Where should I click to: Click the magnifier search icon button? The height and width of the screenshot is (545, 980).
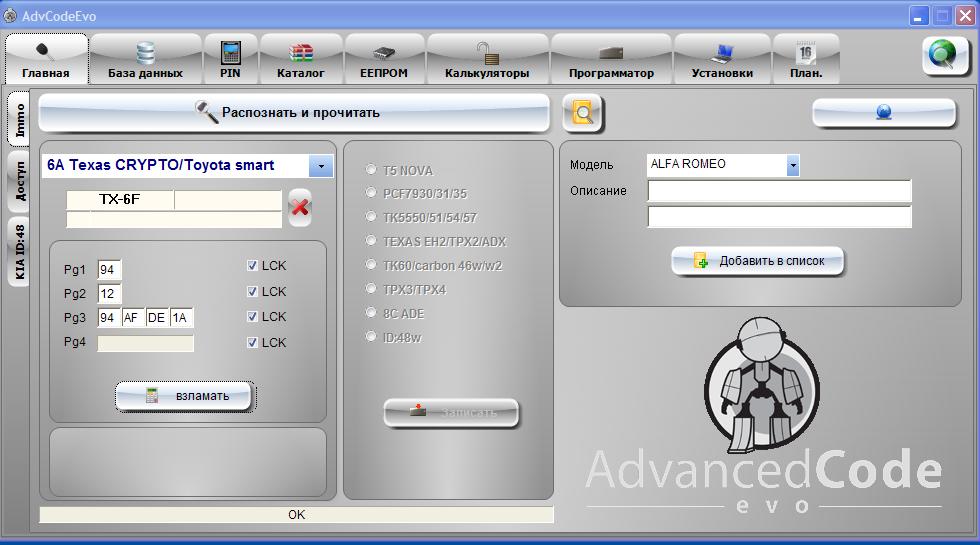[x=583, y=114]
